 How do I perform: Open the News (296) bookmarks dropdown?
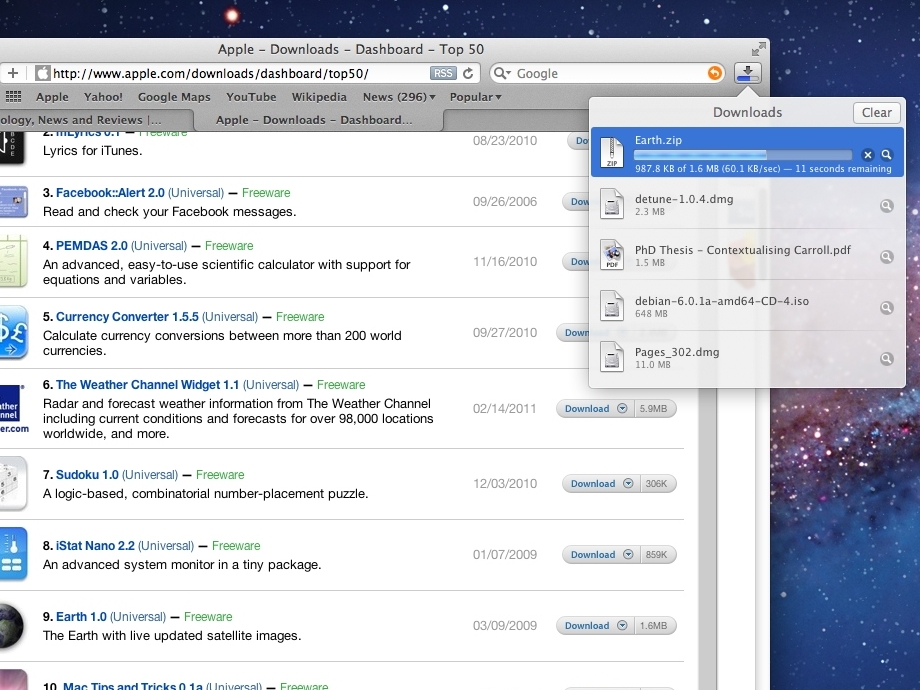click(x=399, y=97)
